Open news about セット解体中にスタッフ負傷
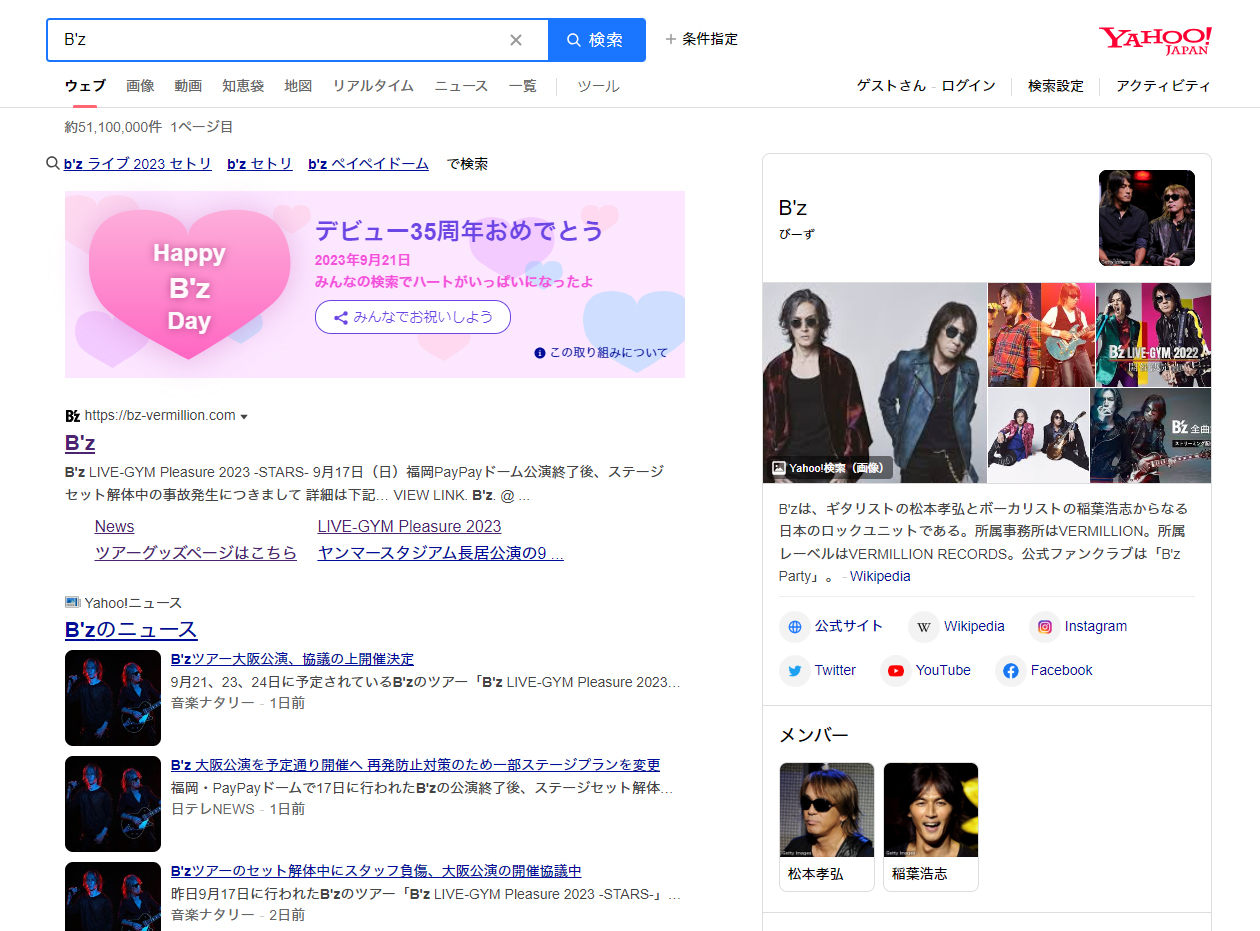 376,871
